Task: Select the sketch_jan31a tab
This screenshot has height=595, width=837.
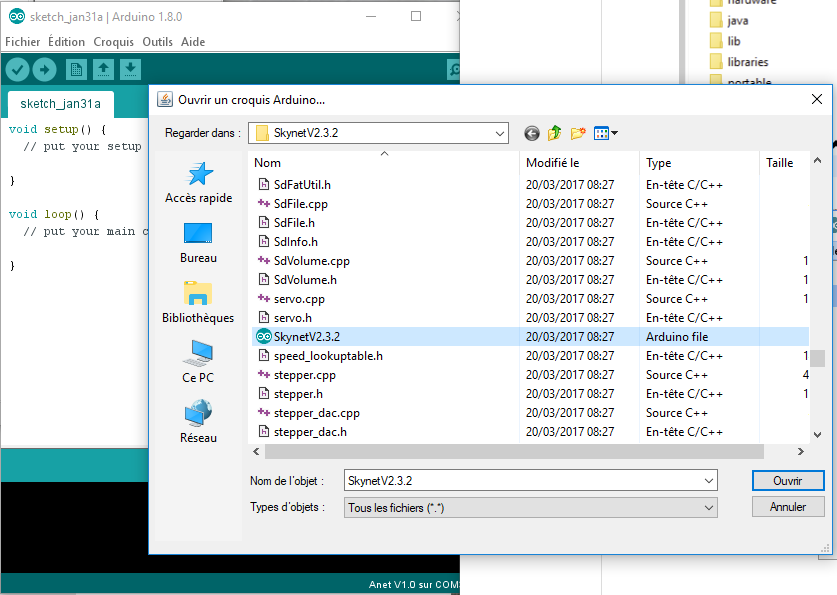Action: coord(60,104)
